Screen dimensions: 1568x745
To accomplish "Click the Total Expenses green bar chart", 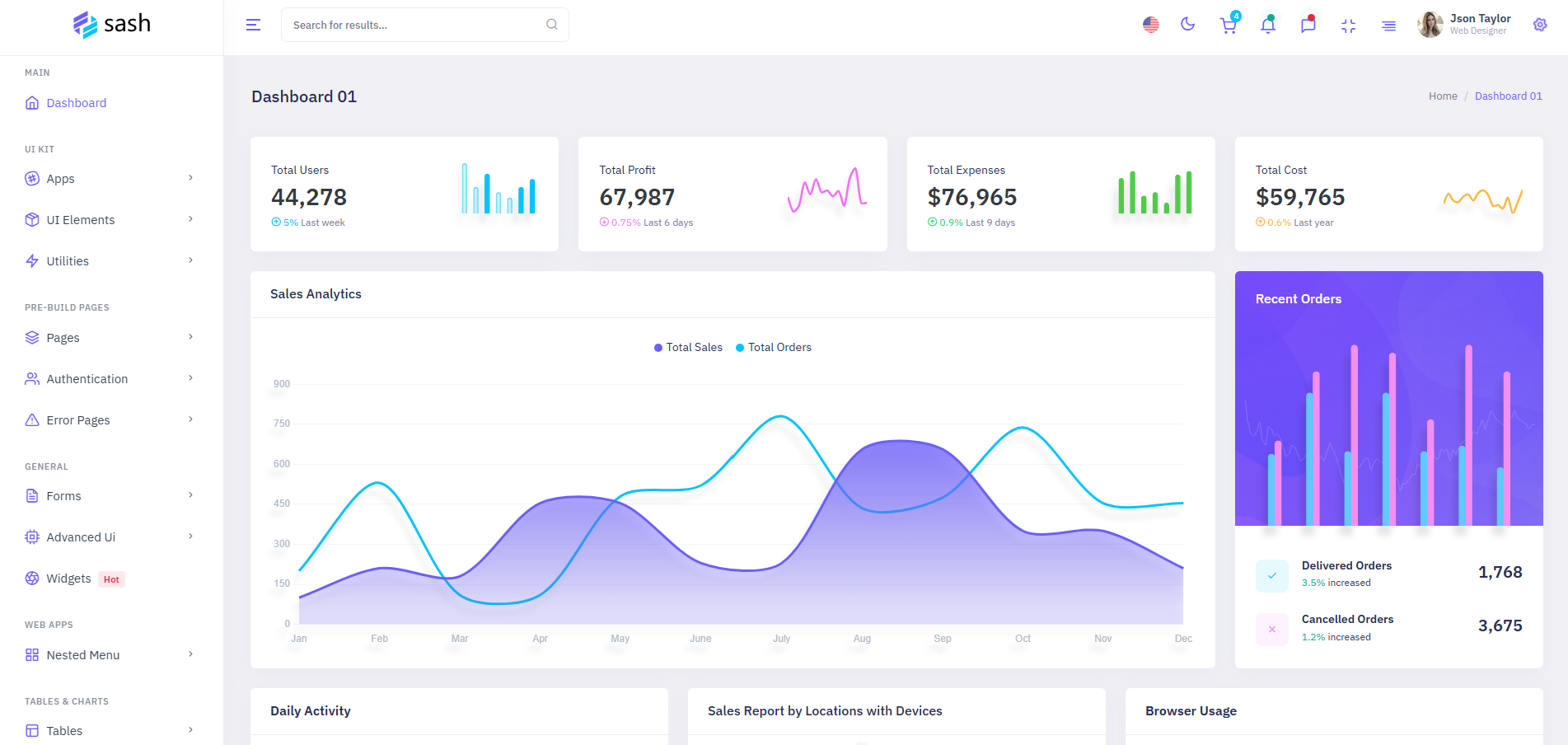I will 1154,192.
